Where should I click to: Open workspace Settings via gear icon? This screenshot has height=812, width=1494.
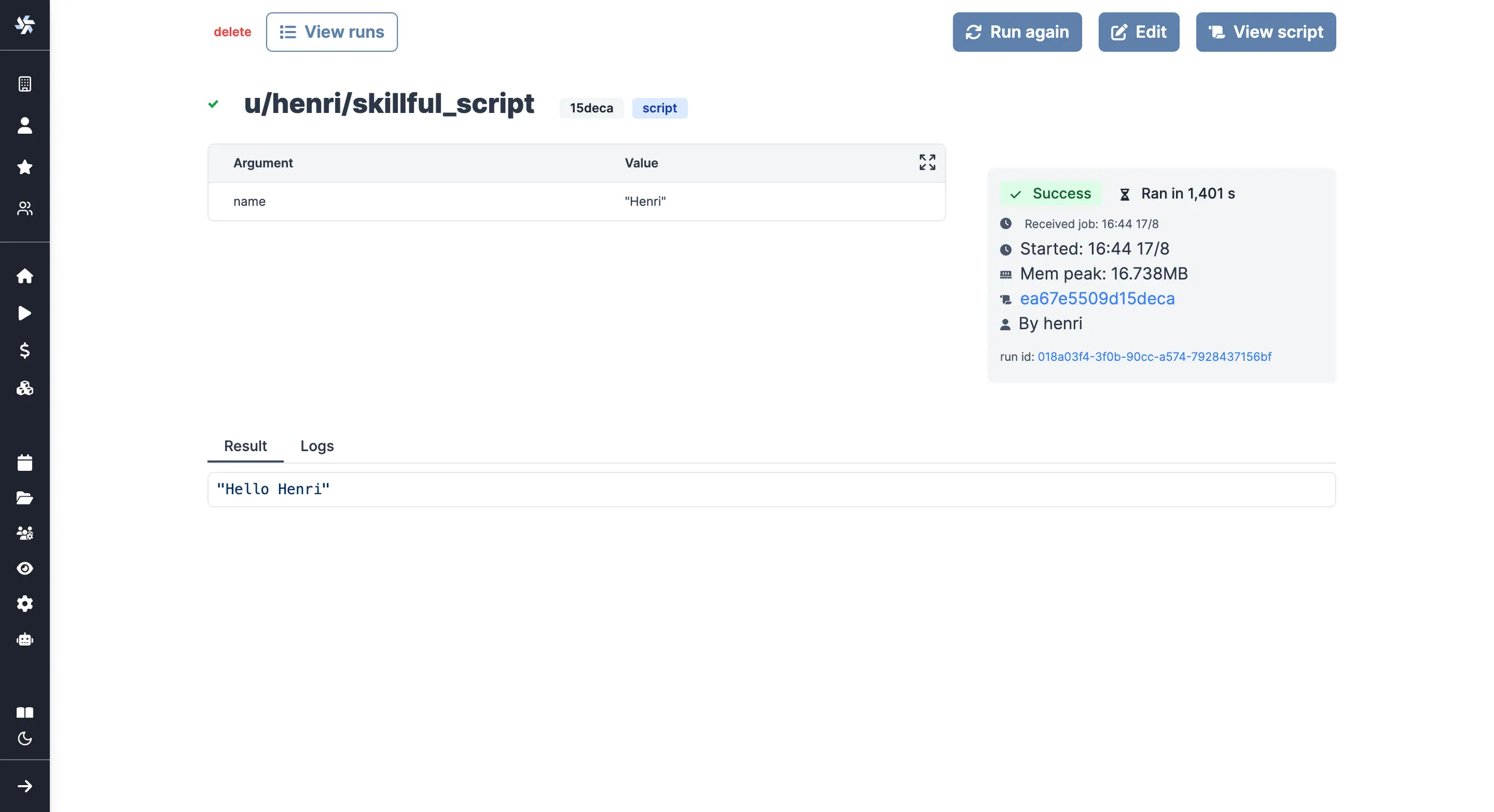(x=25, y=603)
